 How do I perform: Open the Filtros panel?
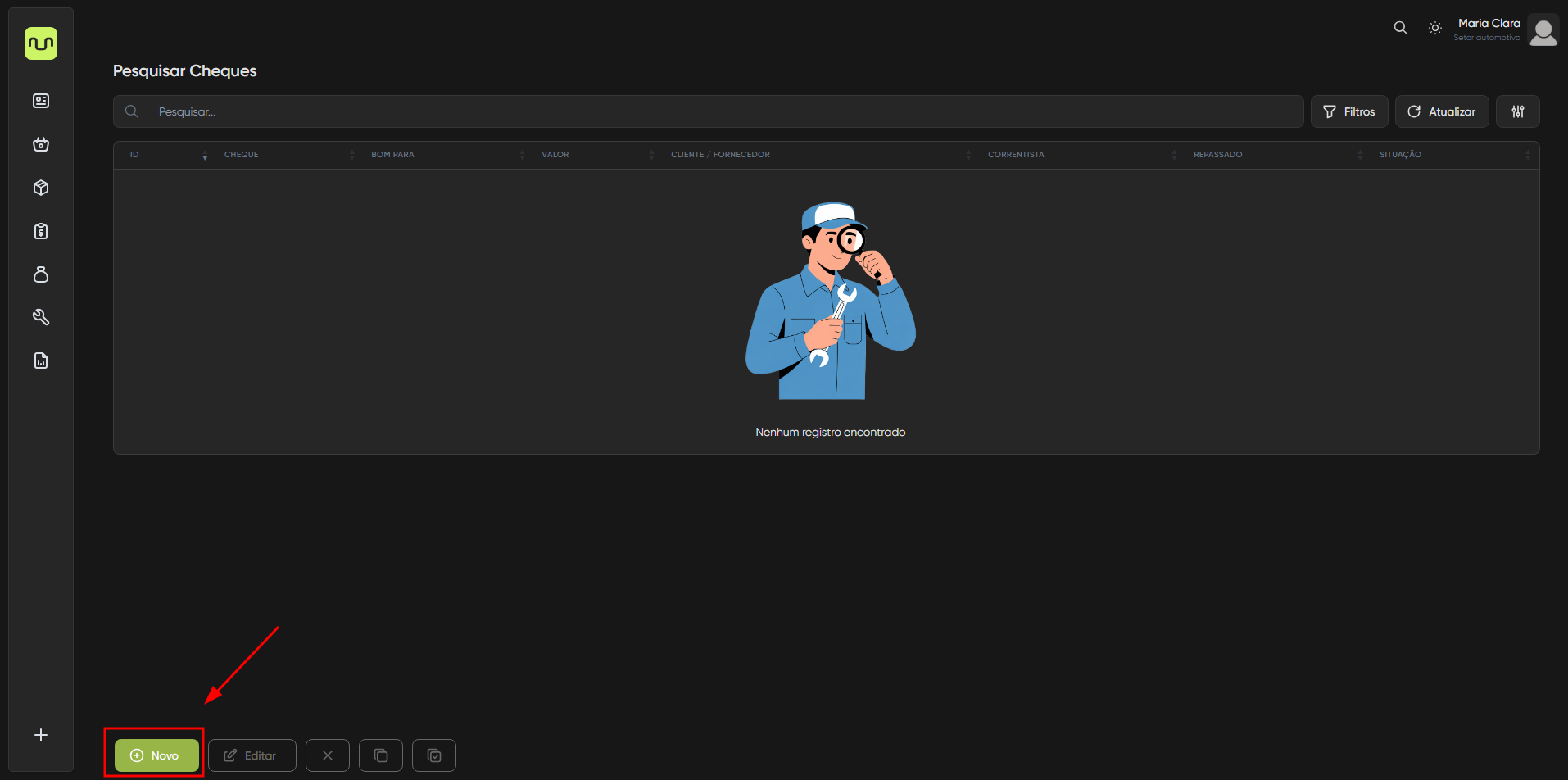(1349, 111)
